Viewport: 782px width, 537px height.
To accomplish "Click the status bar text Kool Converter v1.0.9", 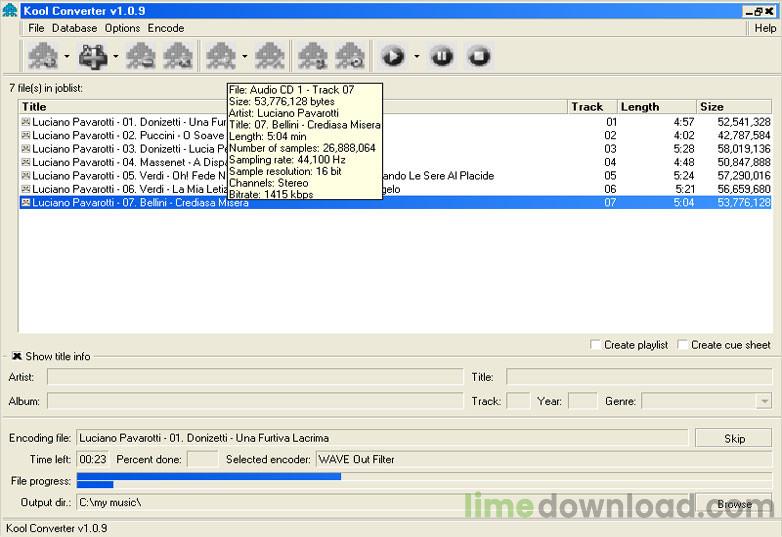I will coord(56,528).
